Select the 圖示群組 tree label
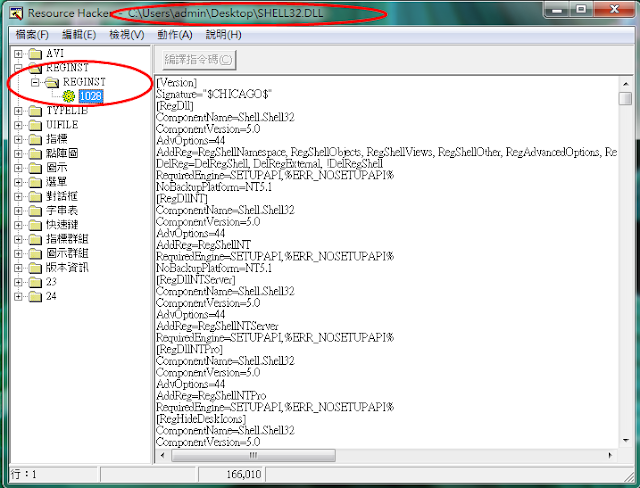The image size is (640, 488). [67, 253]
